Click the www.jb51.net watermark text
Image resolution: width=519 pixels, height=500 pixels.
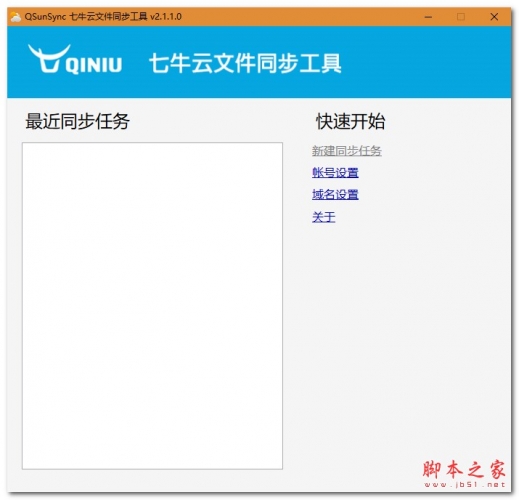point(465,485)
